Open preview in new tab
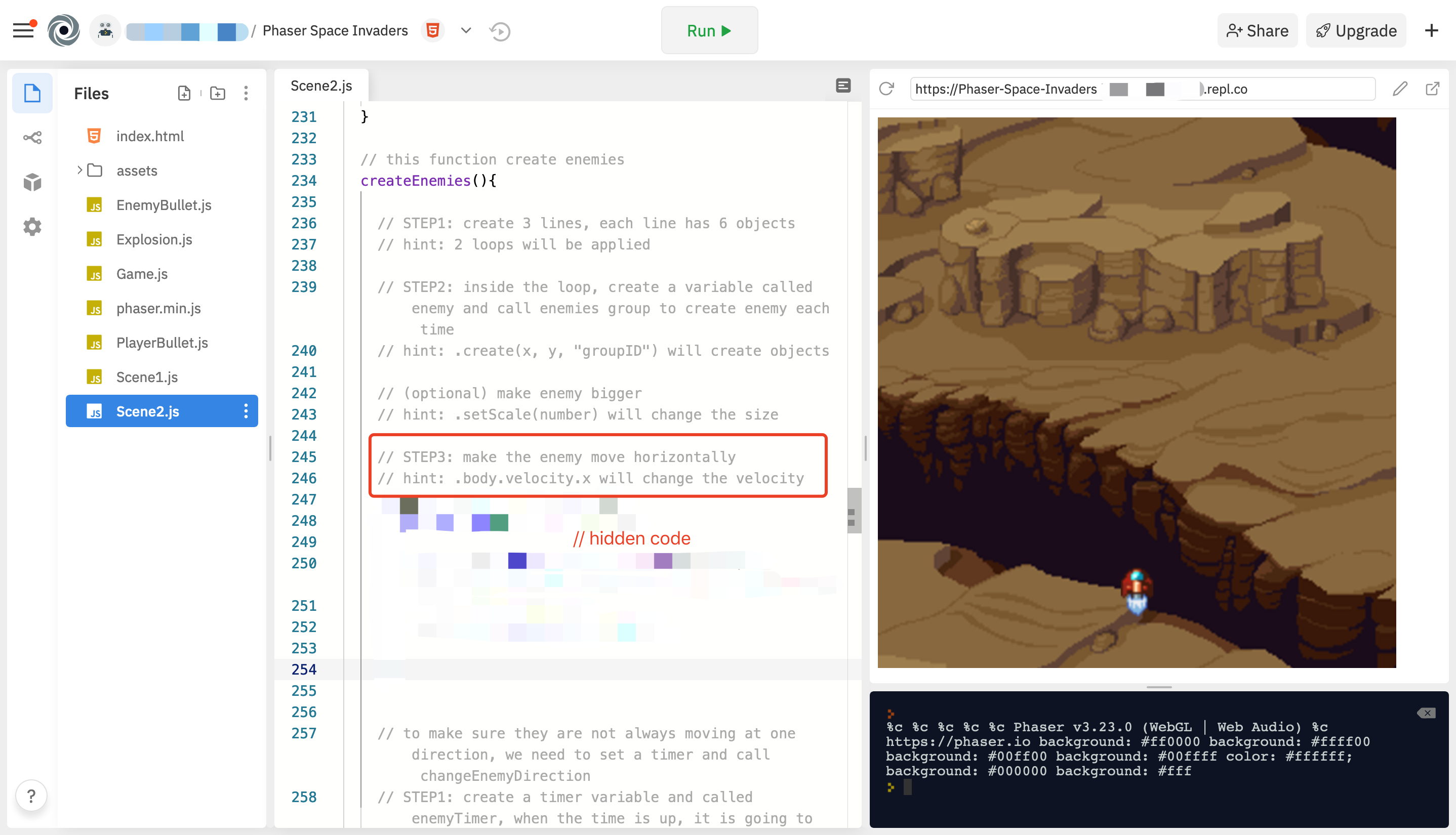 pyautogui.click(x=1432, y=89)
